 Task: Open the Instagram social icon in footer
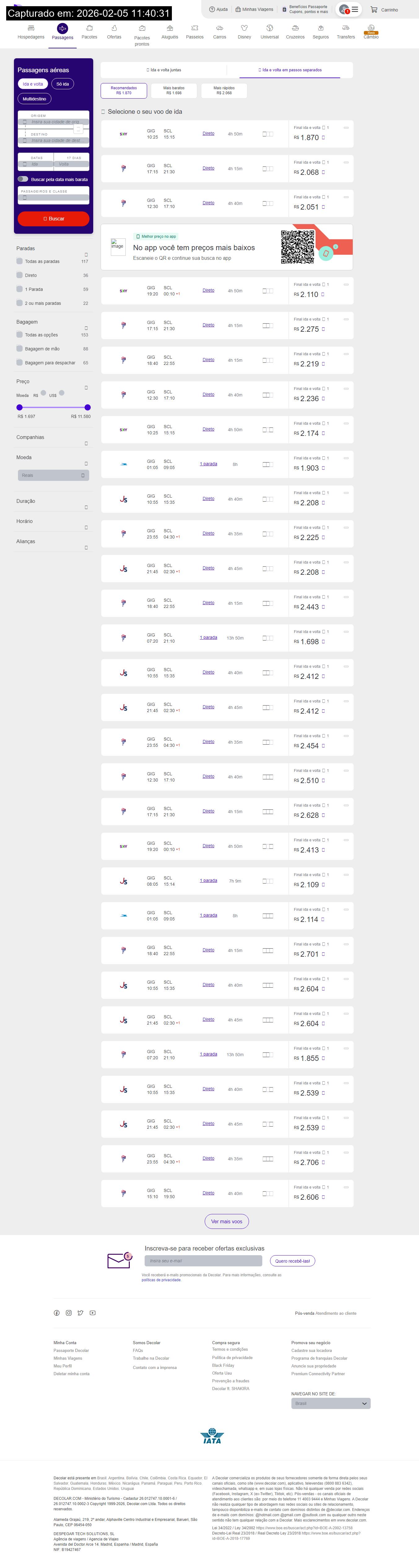69,1313
